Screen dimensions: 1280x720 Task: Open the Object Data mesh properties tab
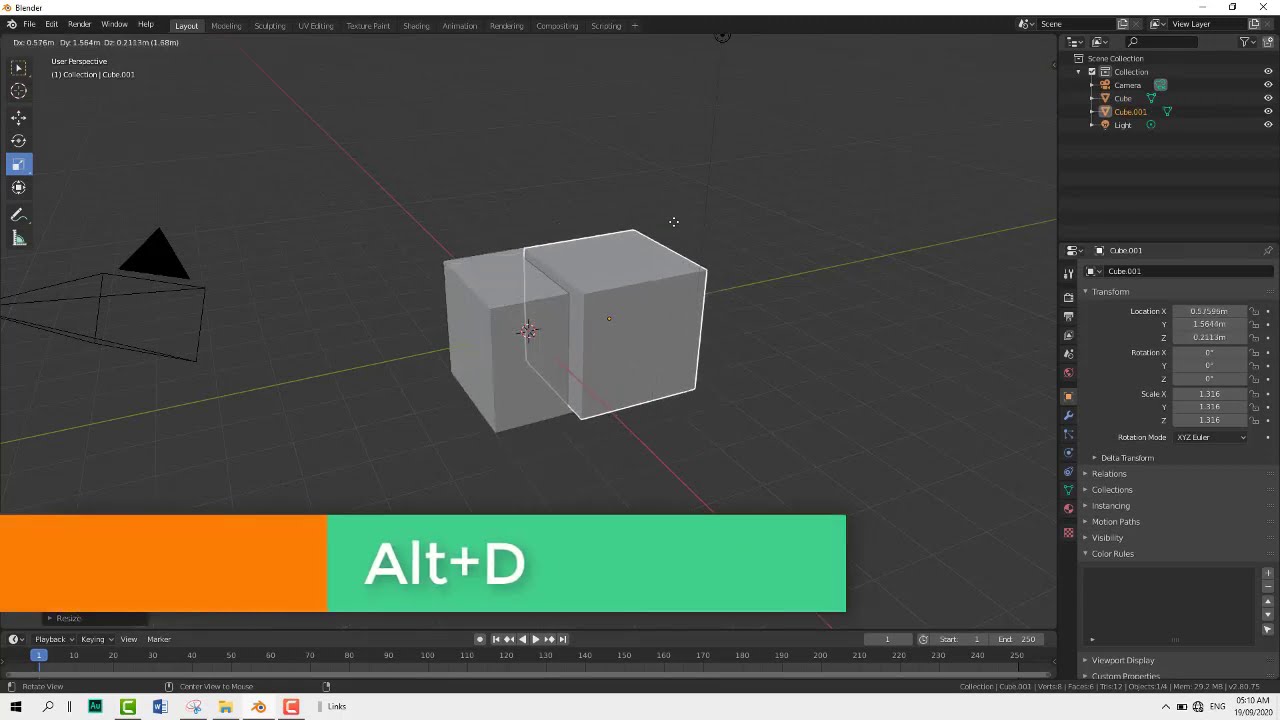click(x=1068, y=490)
